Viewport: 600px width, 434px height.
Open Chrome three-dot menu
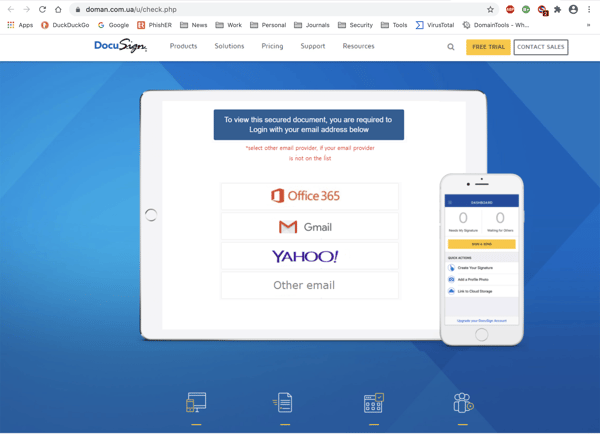click(x=589, y=9)
